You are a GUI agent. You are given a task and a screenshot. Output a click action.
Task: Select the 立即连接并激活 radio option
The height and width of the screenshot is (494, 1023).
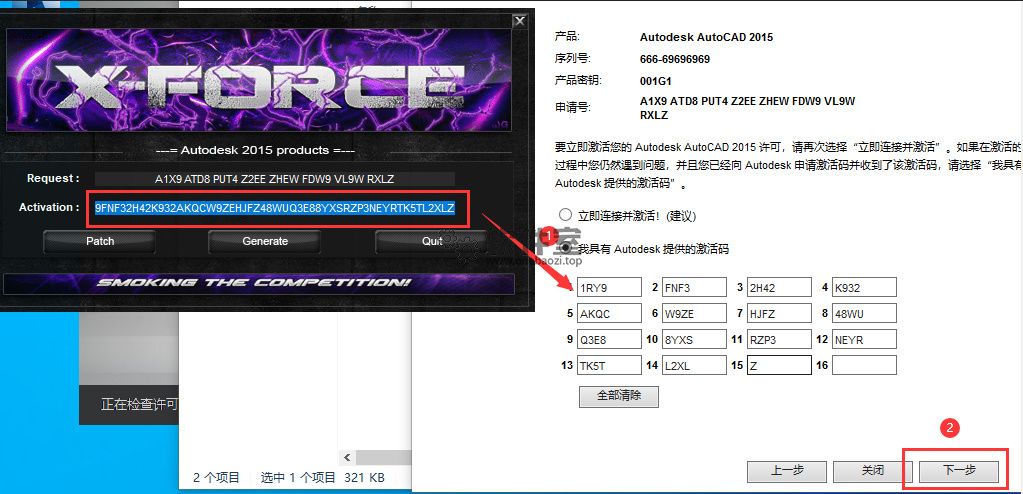click(565, 215)
